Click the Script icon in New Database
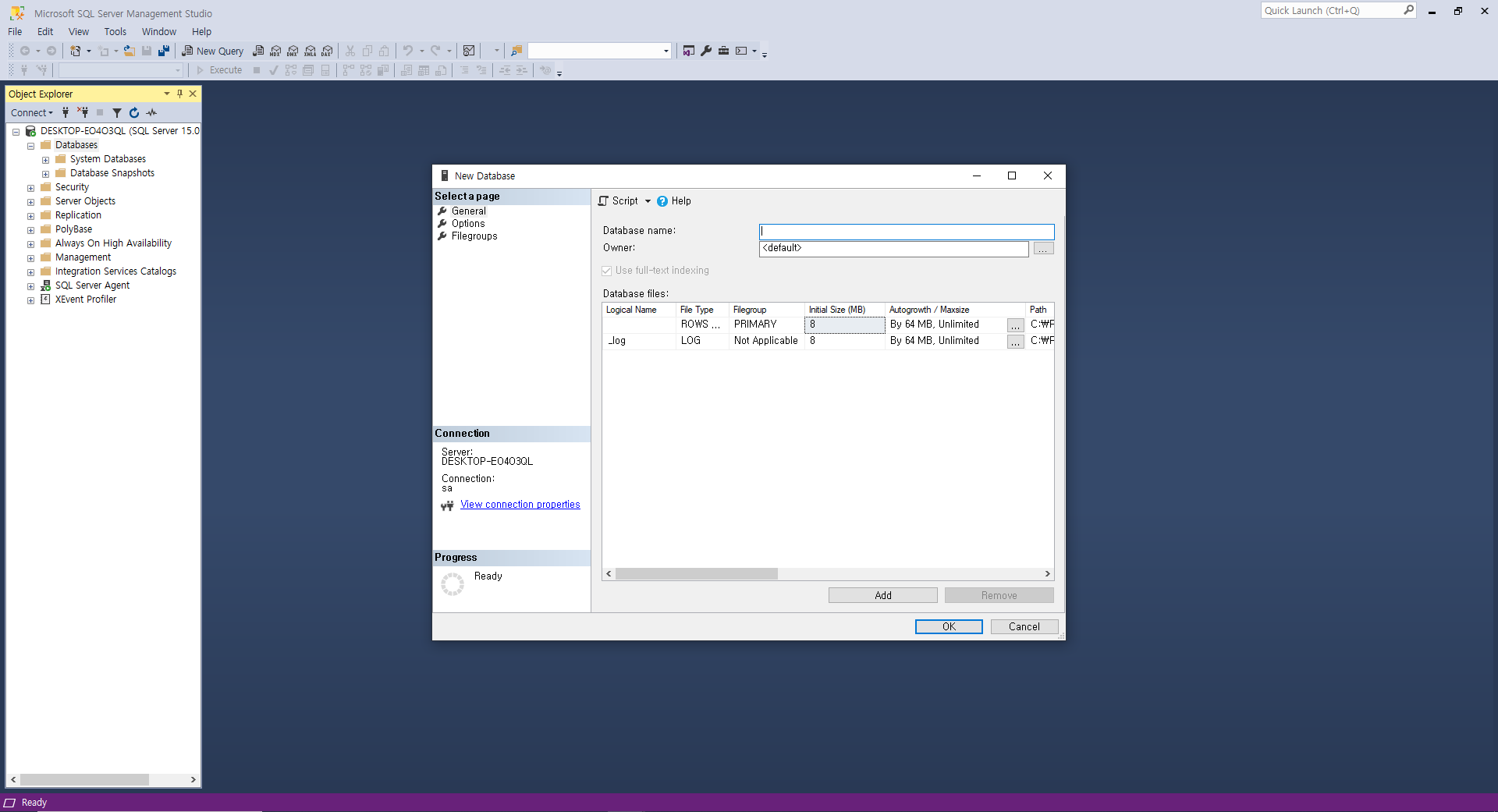 tap(603, 201)
